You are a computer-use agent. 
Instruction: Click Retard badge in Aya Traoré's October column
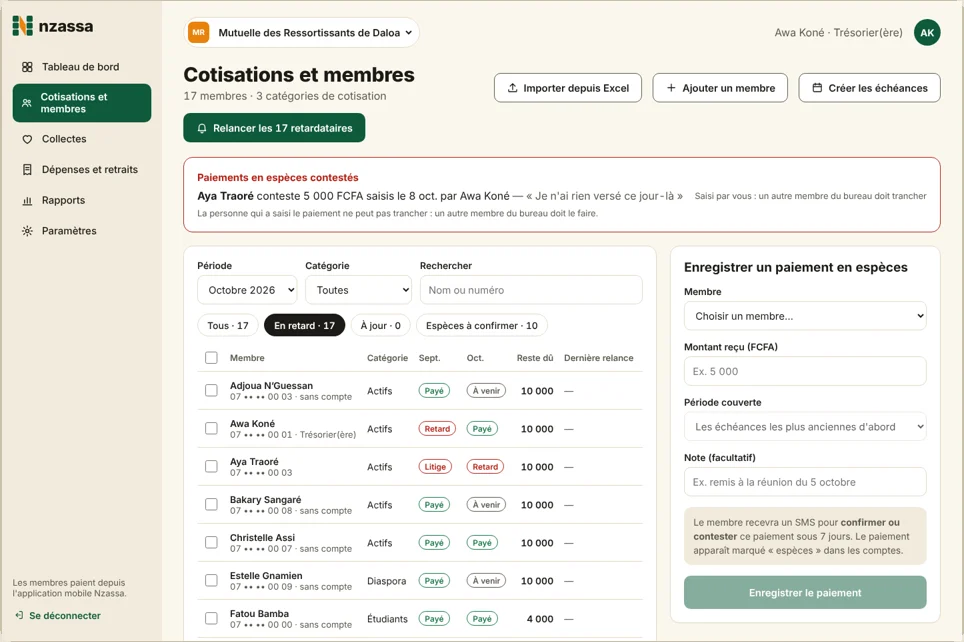click(485, 467)
